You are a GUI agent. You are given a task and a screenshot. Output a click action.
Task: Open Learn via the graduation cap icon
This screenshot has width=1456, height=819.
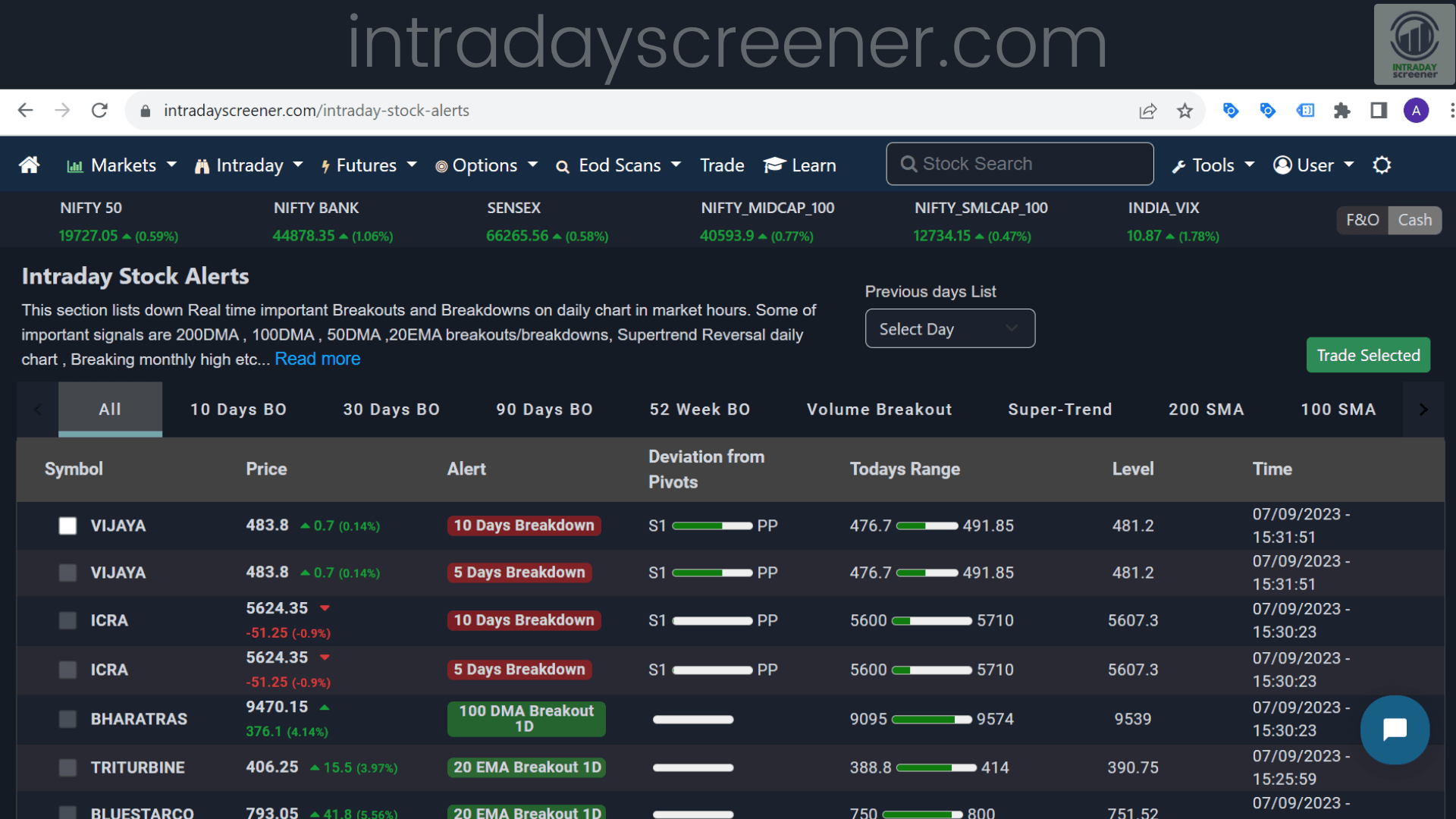pyautogui.click(x=773, y=165)
